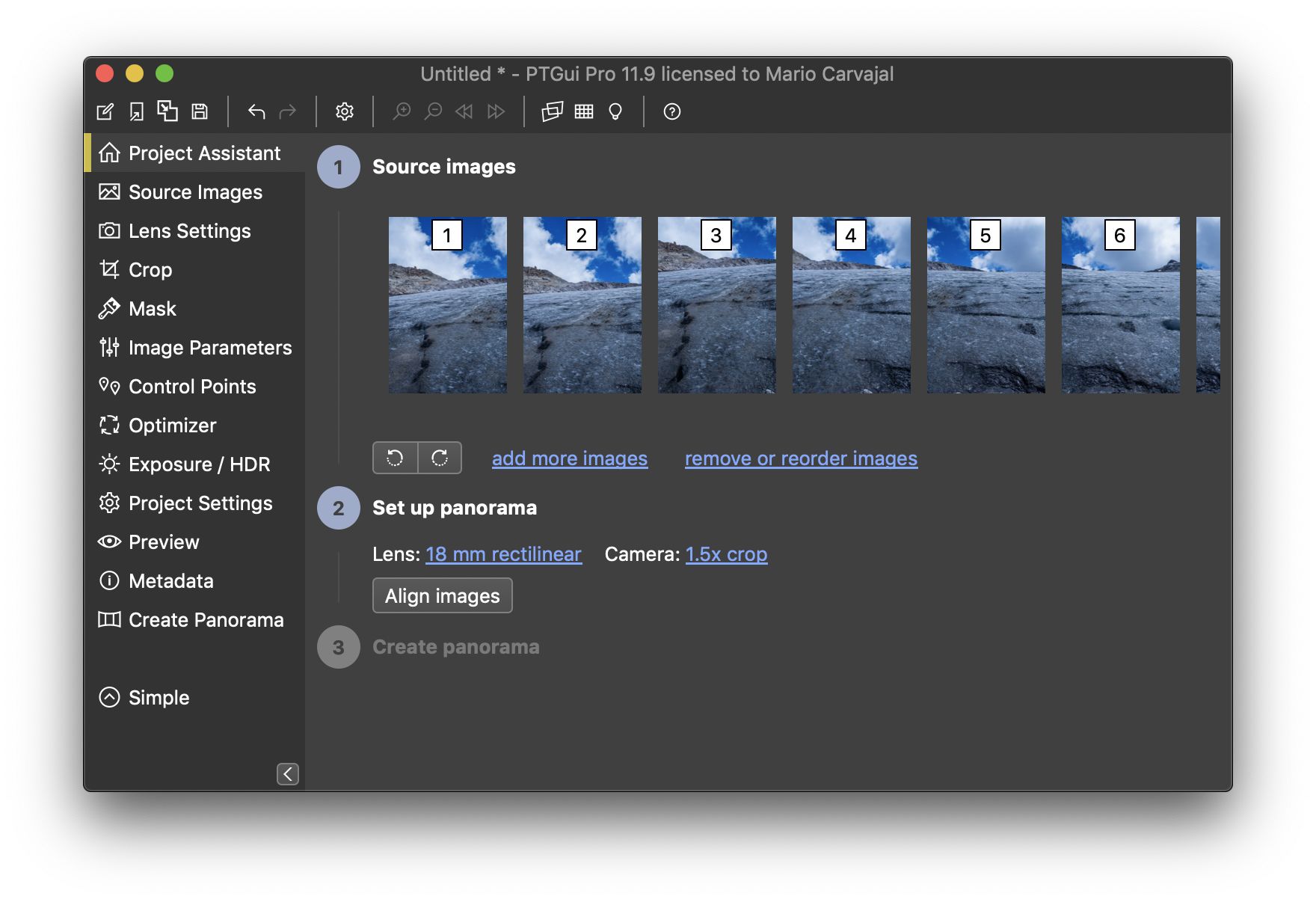Click the lightbulb Control Point Assistant icon
The image size is (1316, 902).
pyautogui.click(x=615, y=111)
